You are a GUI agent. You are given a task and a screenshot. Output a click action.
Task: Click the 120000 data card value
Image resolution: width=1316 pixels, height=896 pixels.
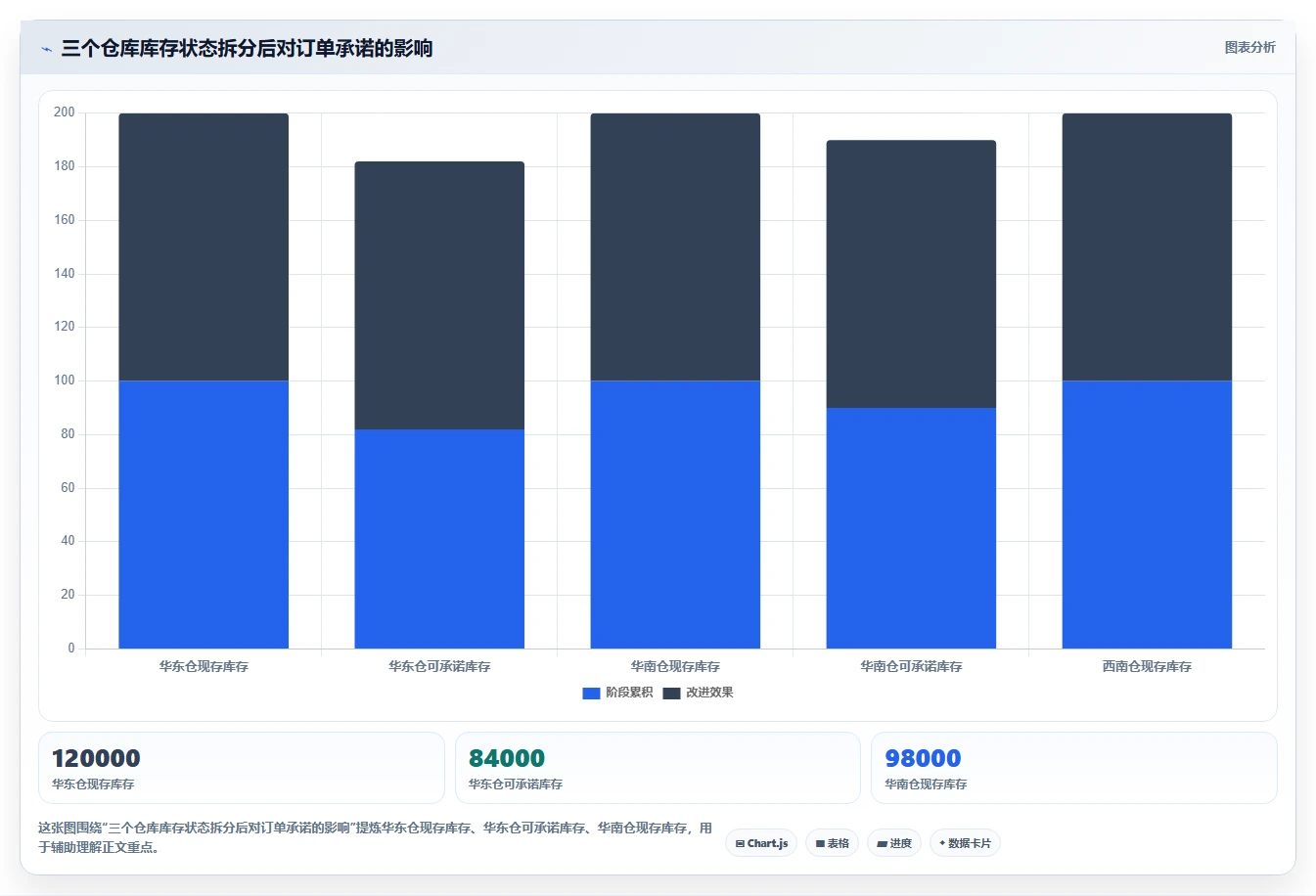(x=96, y=758)
